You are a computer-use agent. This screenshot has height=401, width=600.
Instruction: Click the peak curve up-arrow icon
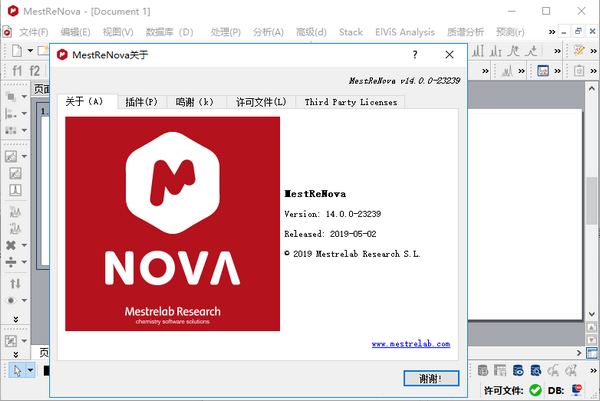513,51
